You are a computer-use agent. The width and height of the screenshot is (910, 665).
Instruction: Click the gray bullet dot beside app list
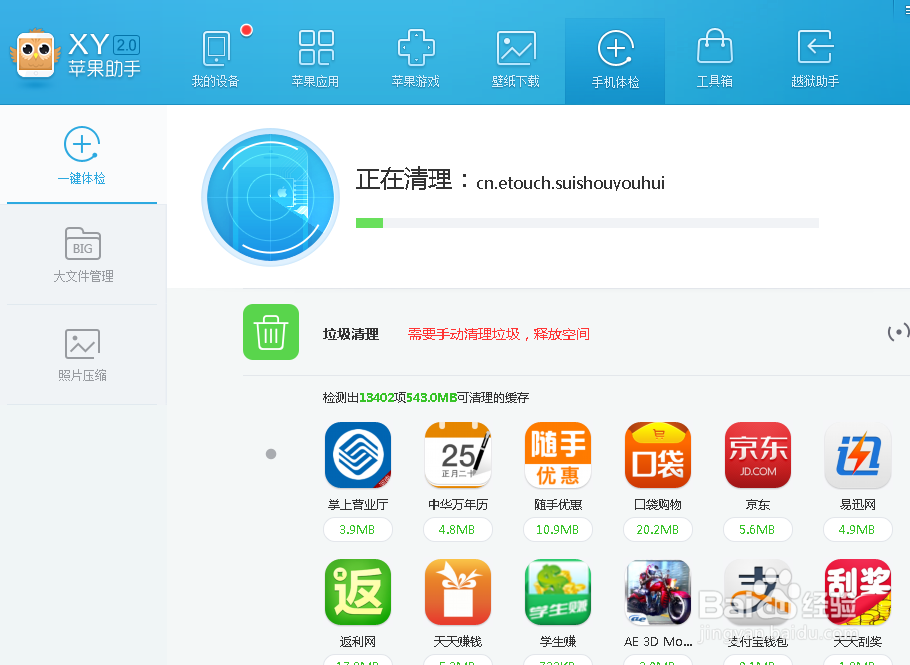270,454
